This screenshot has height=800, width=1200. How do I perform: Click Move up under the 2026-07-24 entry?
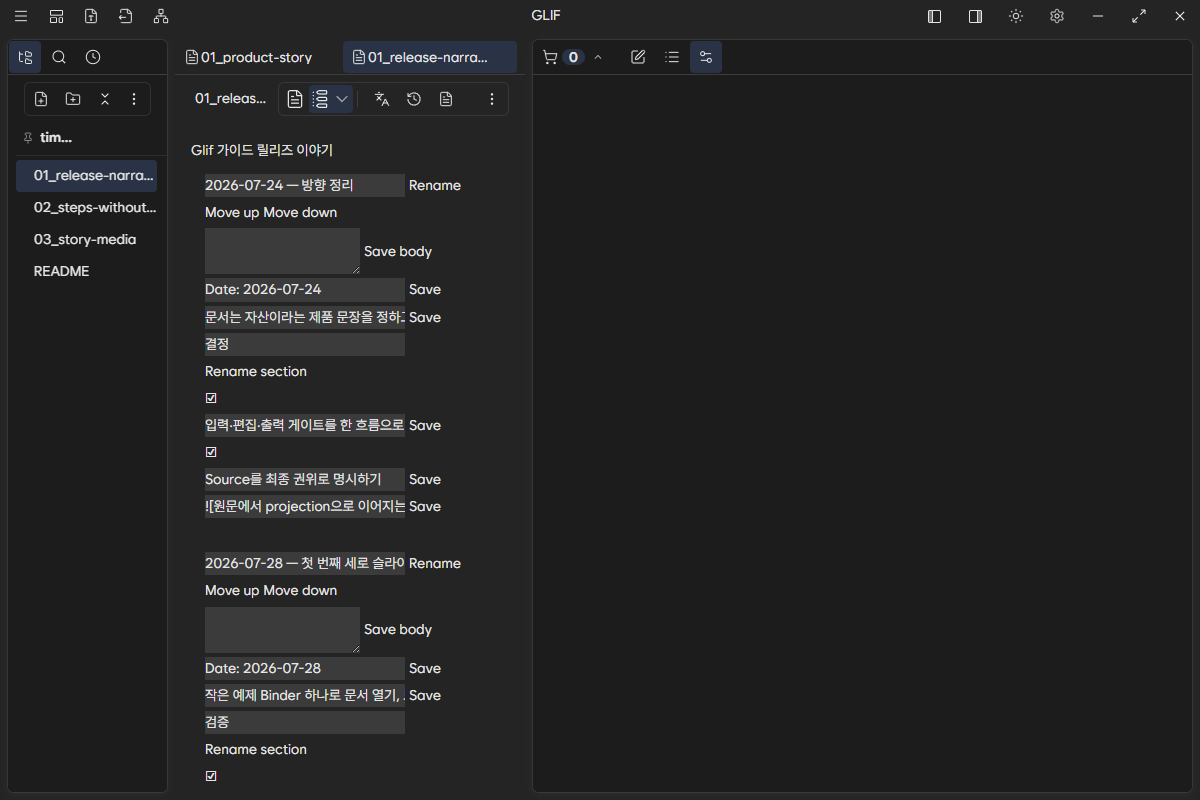232,212
